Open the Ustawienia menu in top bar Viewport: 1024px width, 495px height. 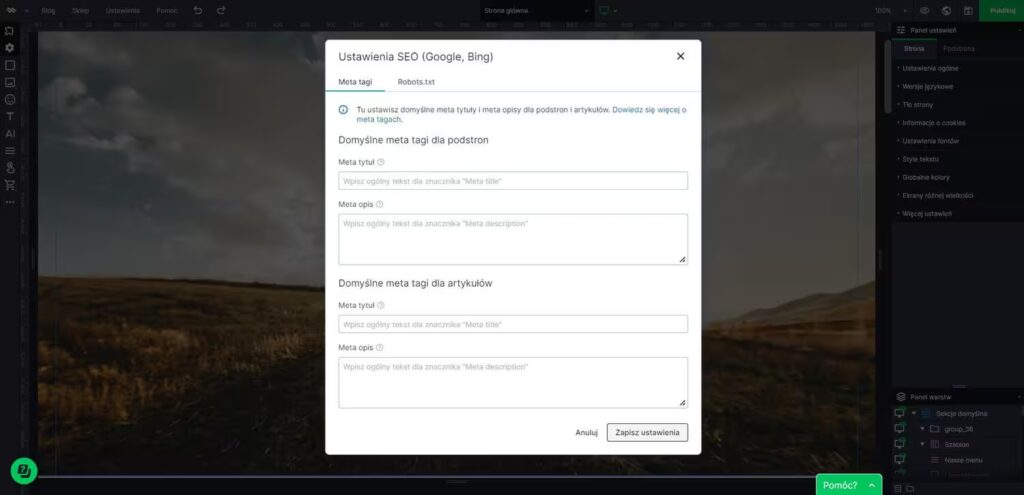(123, 10)
